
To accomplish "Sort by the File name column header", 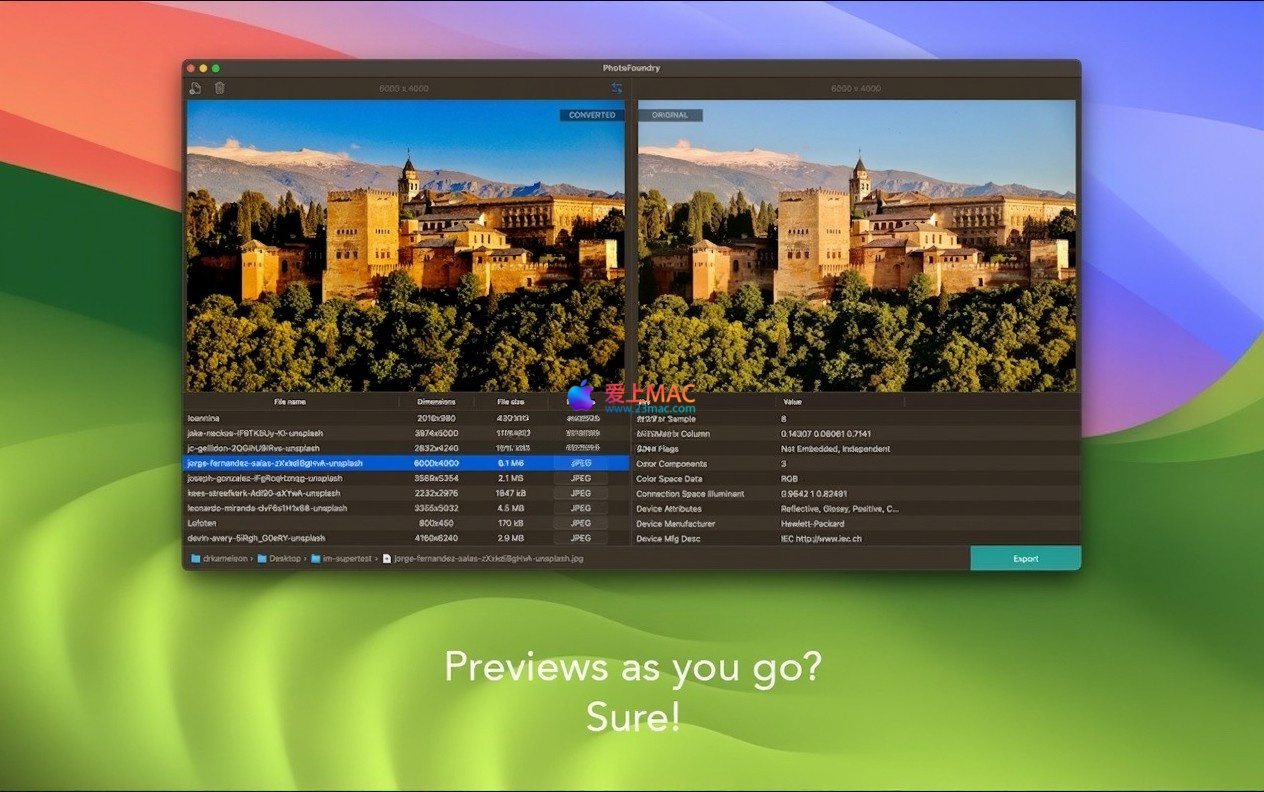I will point(290,402).
